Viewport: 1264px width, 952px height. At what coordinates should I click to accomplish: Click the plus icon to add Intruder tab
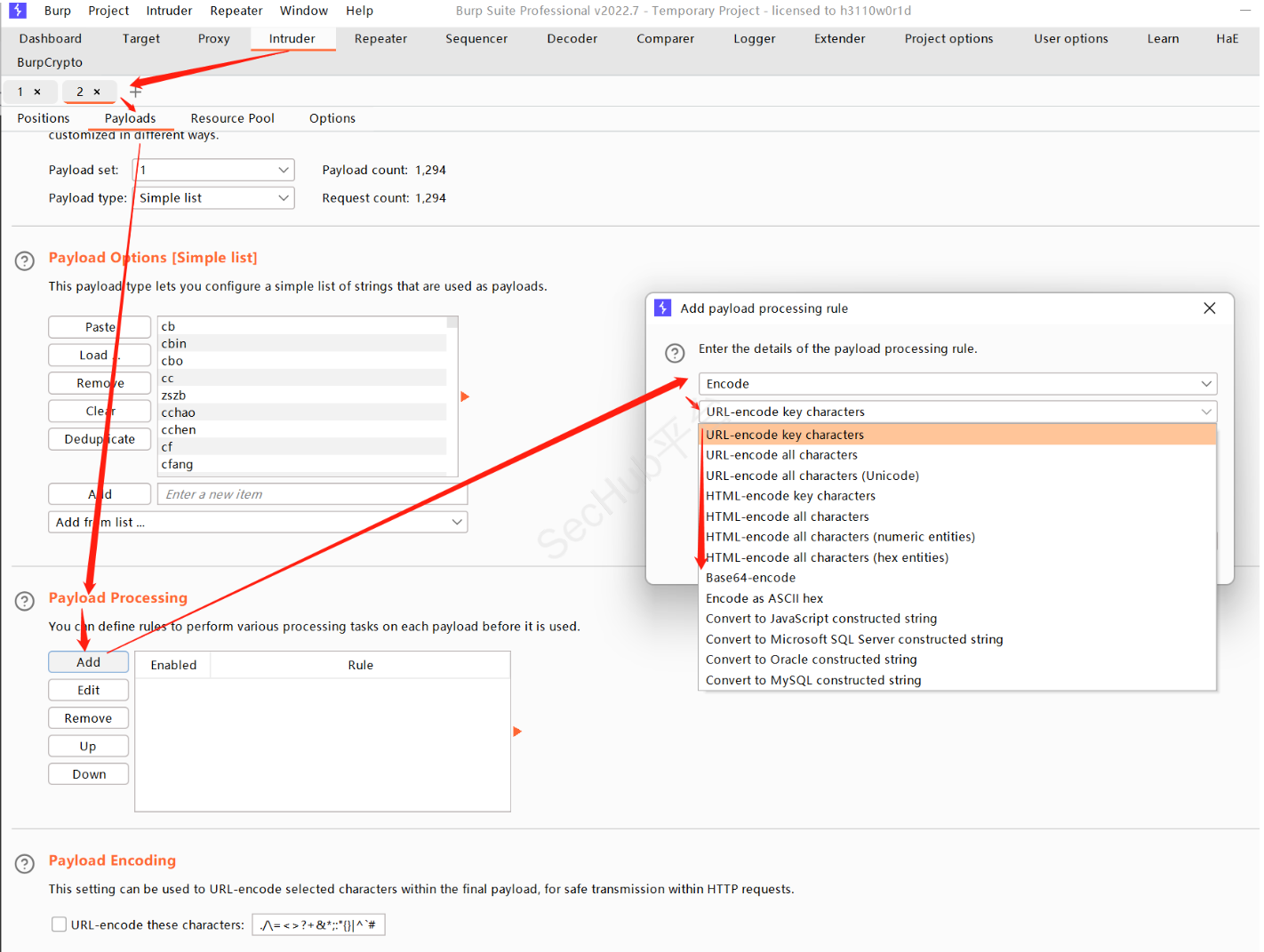(136, 92)
